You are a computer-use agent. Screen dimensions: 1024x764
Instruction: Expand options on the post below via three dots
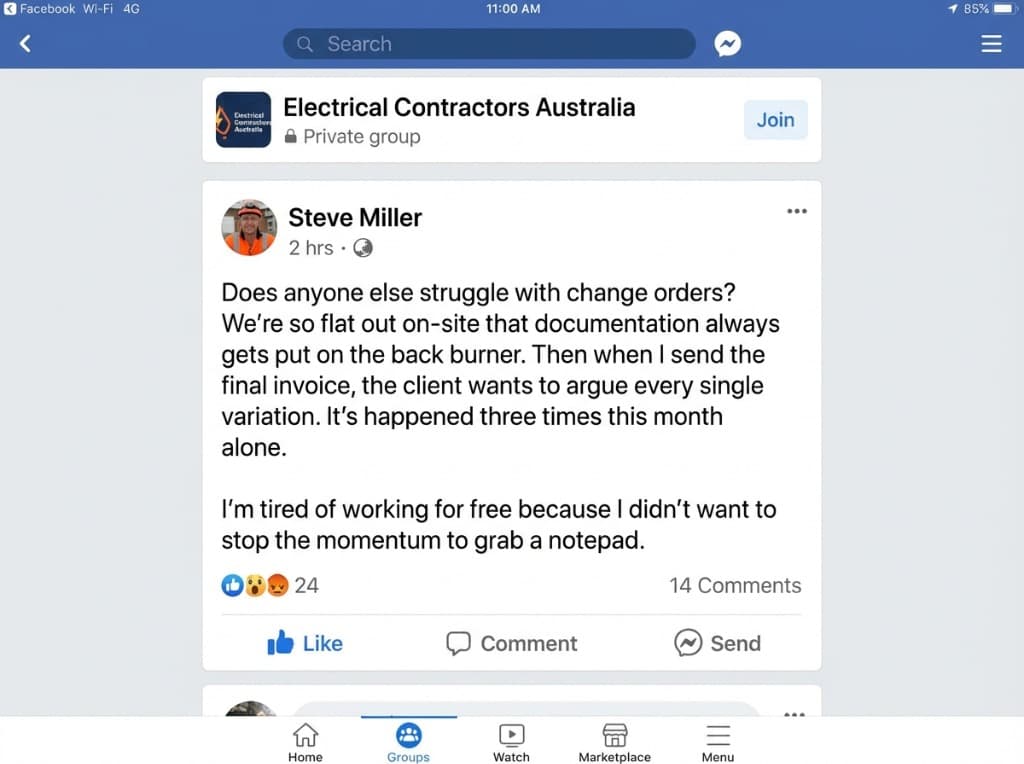pyautogui.click(x=796, y=714)
